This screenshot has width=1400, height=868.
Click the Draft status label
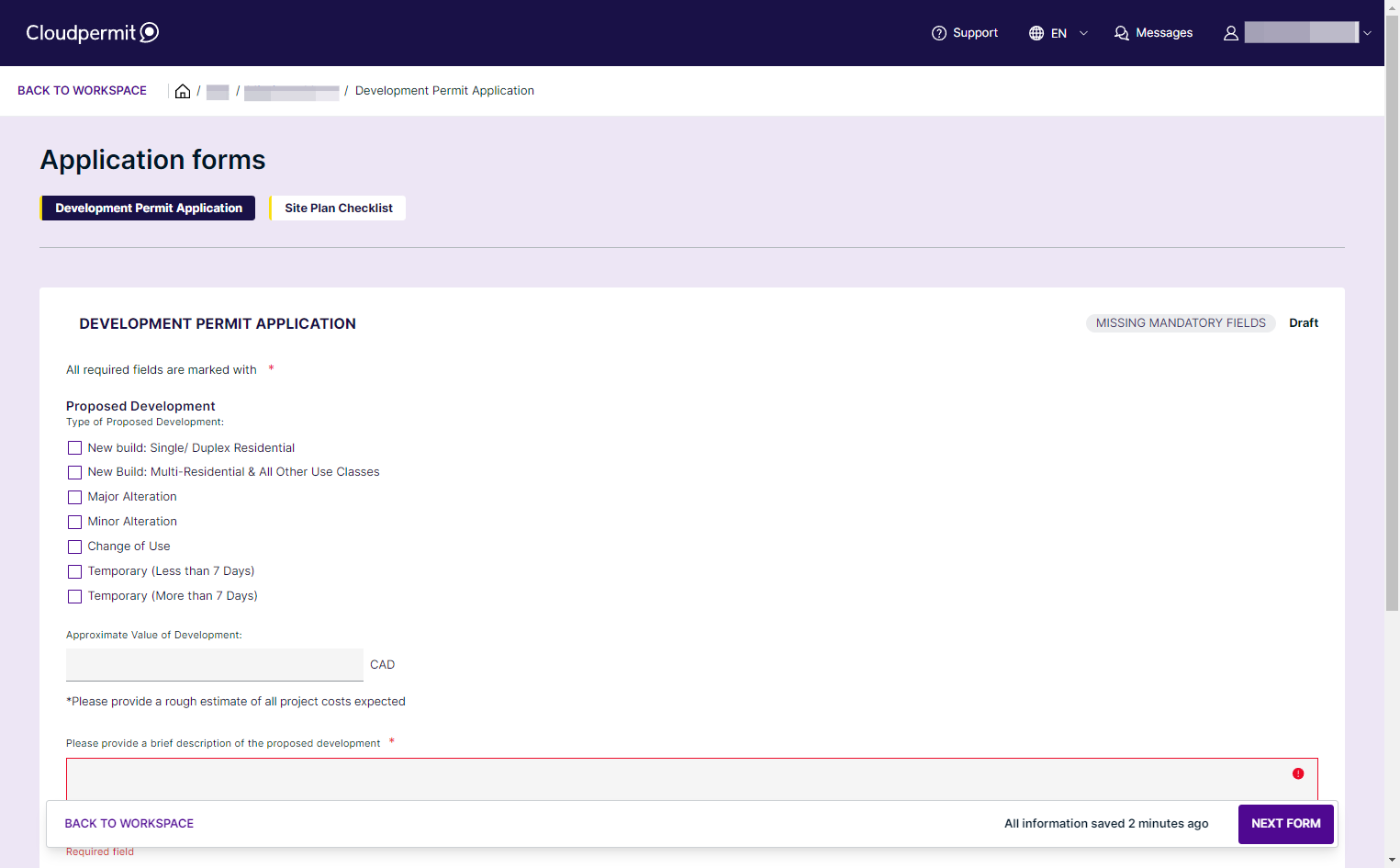click(x=1304, y=323)
